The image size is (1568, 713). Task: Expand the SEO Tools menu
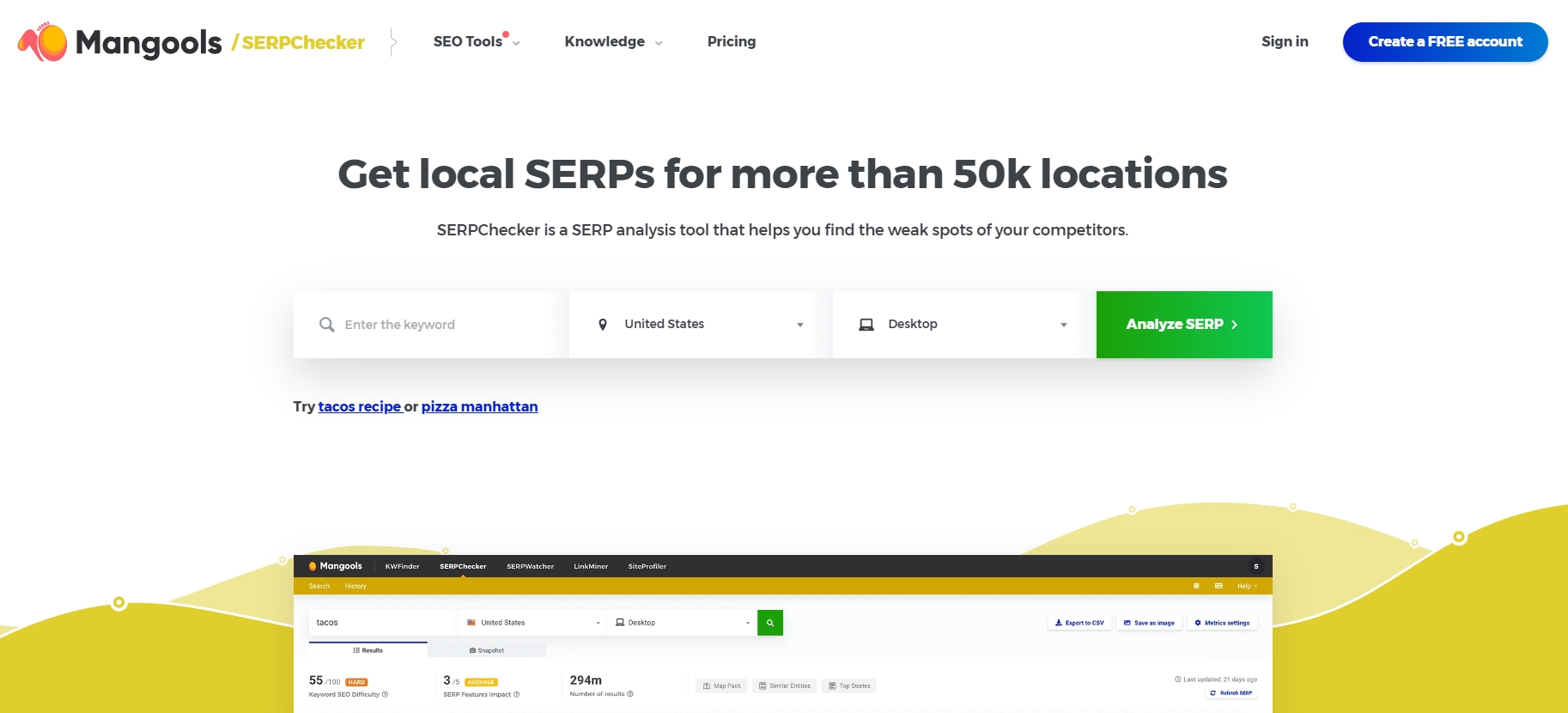tap(477, 41)
